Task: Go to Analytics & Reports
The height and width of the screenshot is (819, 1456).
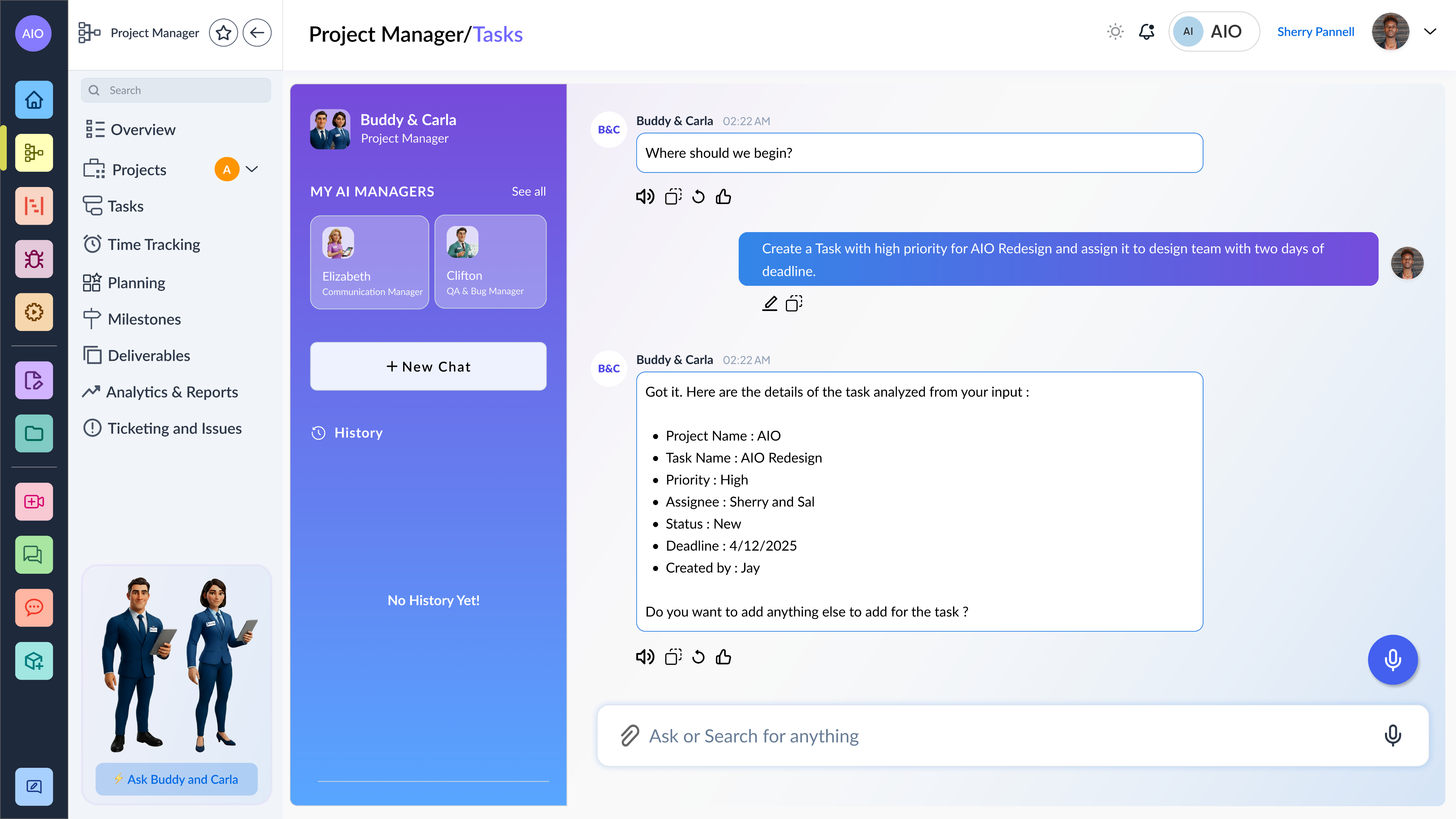Action: [x=172, y=392]
